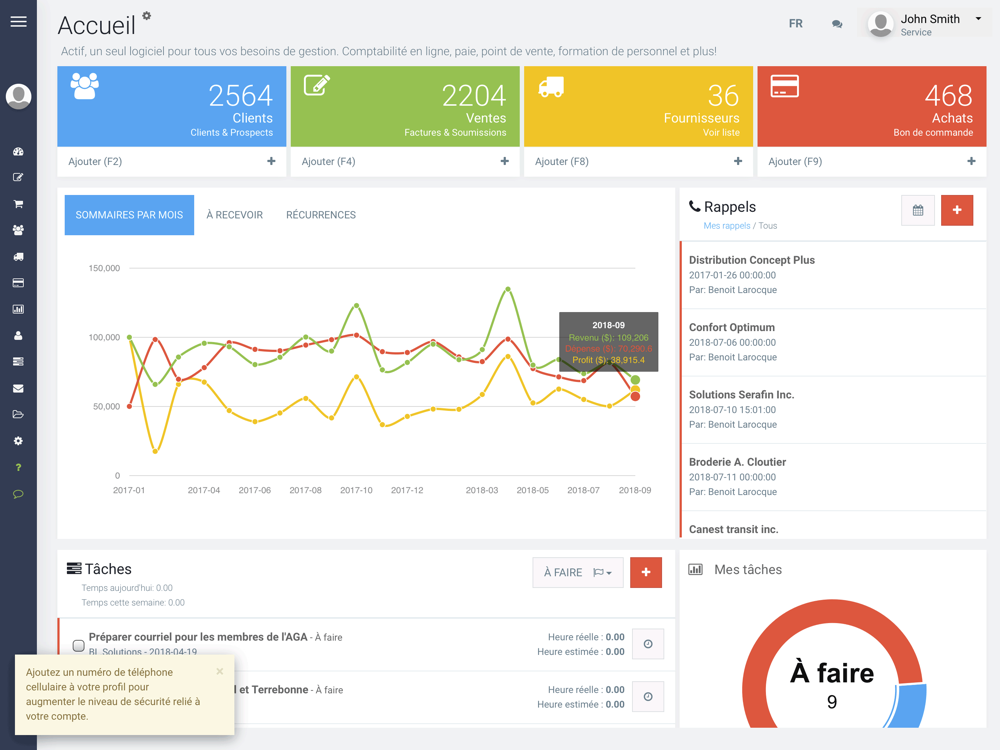
Task: Open the hamburger menu icon
Action: pos(18,22)
